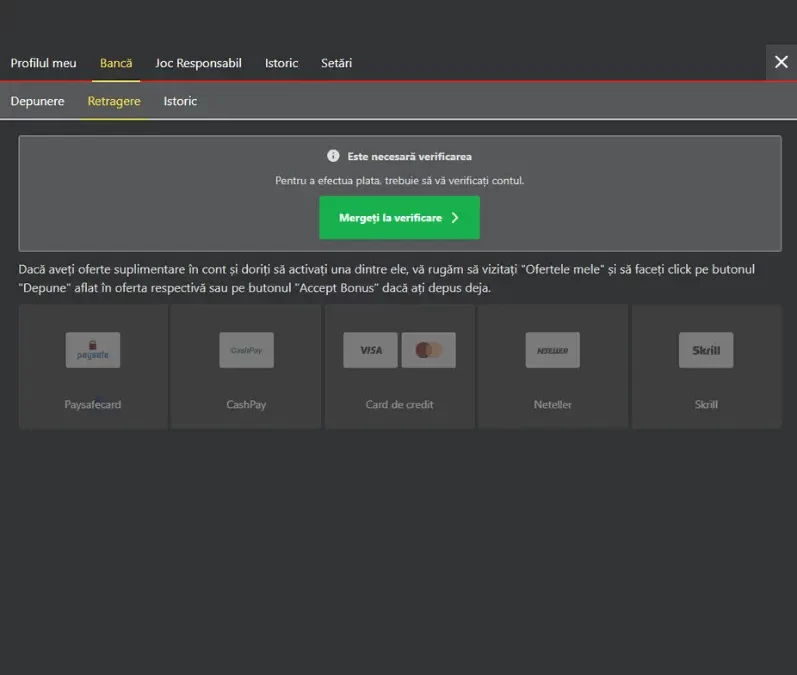Screen dimensions: 797x675
Task: Select the VISA card logo
Action: [371, 350]
